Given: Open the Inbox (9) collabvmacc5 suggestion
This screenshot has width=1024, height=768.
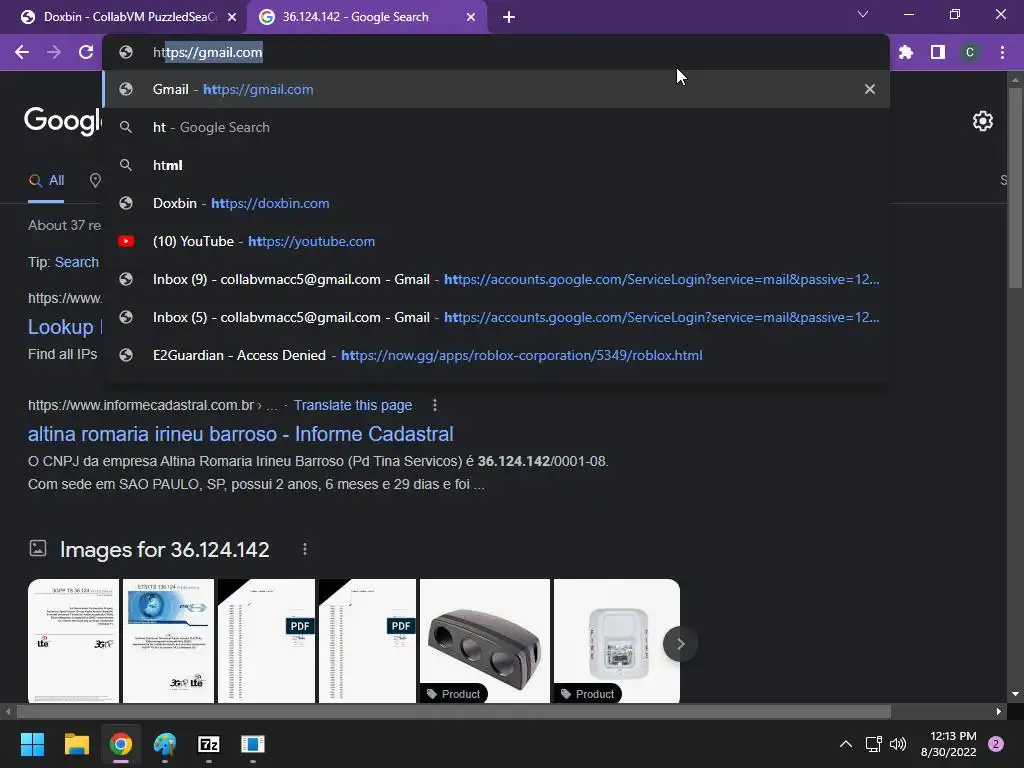Looking at the screenshot, I should 496,279.
